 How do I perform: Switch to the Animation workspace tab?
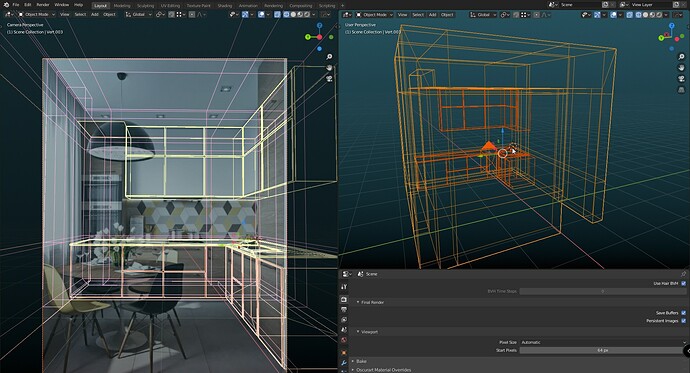248,6
